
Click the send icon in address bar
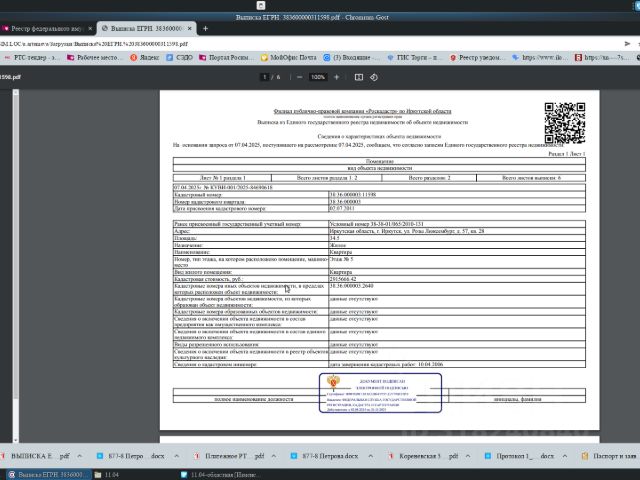pyautogui.click(x=627, y=44)
